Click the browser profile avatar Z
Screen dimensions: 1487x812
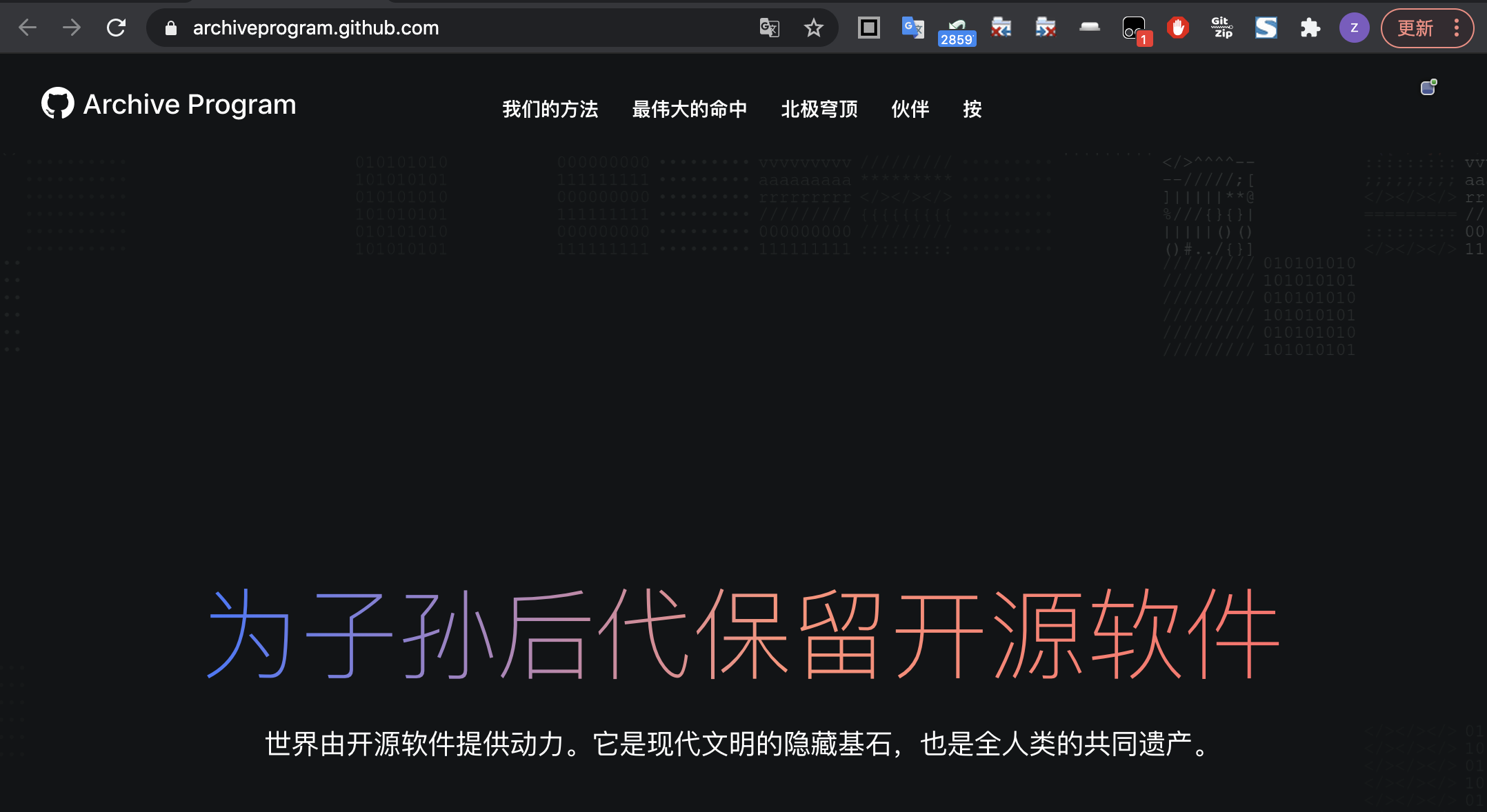pyautogui.click(x=1354, y=28)
